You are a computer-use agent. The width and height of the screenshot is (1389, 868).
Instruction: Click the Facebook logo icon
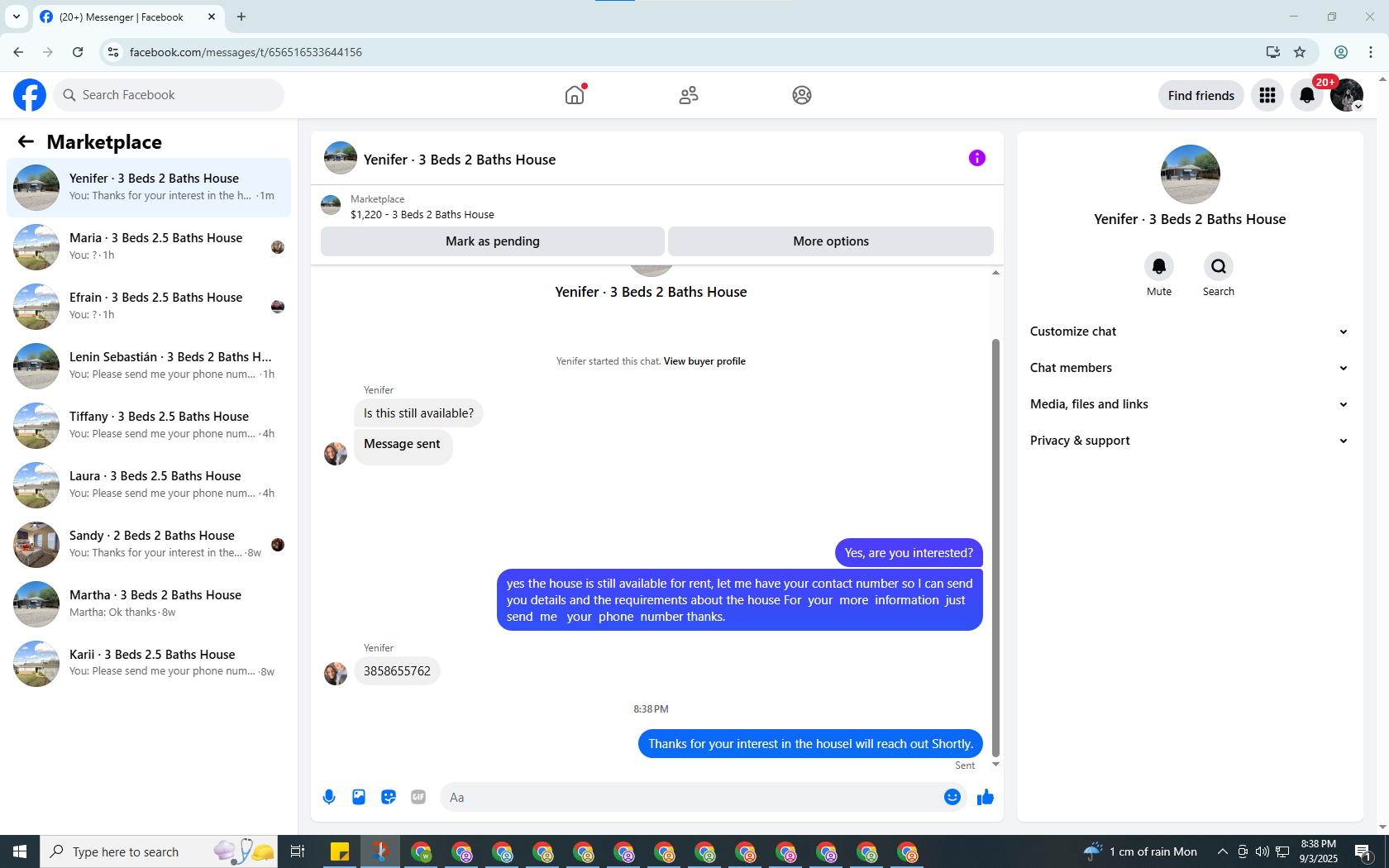30,95
